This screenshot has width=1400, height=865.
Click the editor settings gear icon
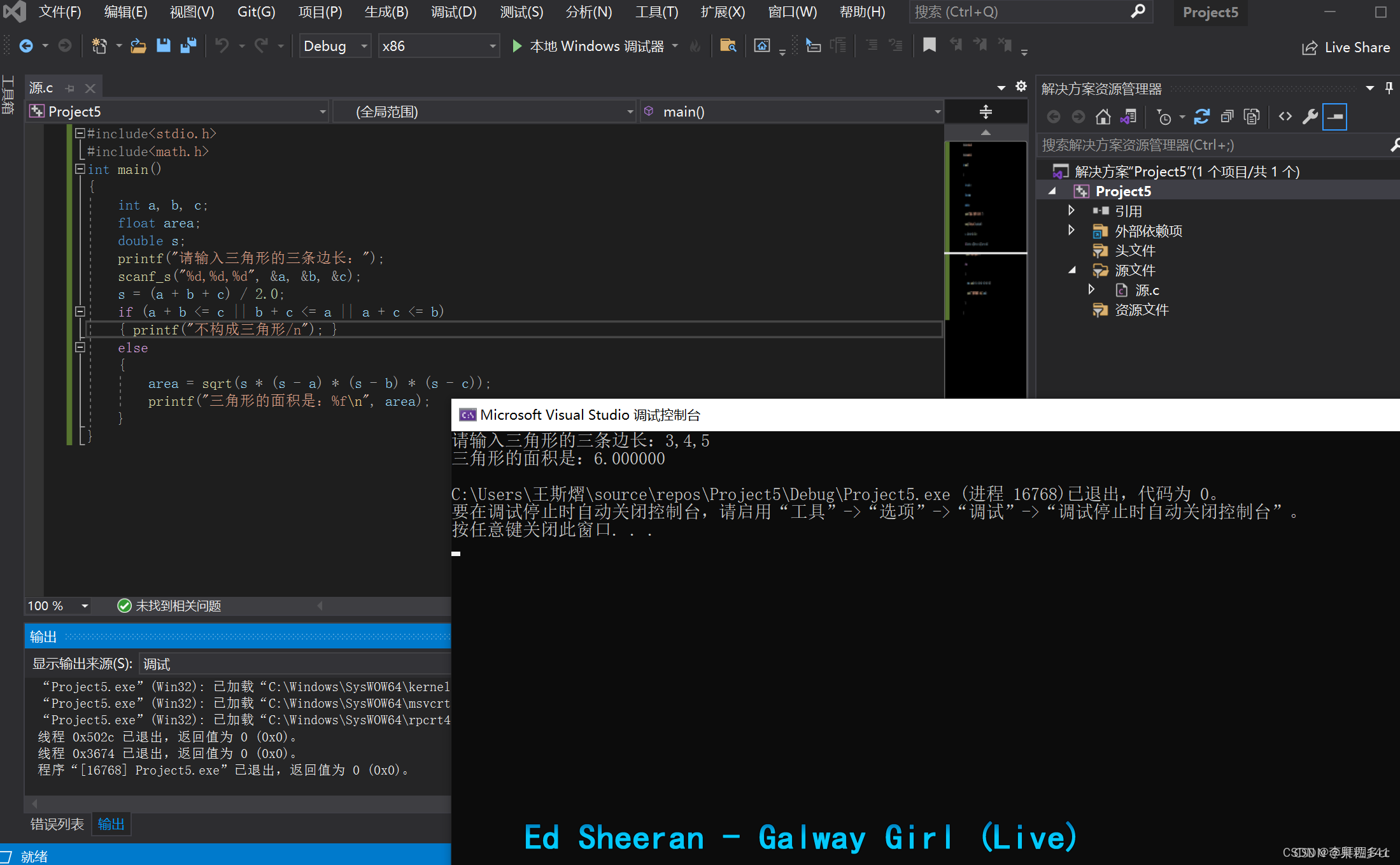click(1021, 87)
